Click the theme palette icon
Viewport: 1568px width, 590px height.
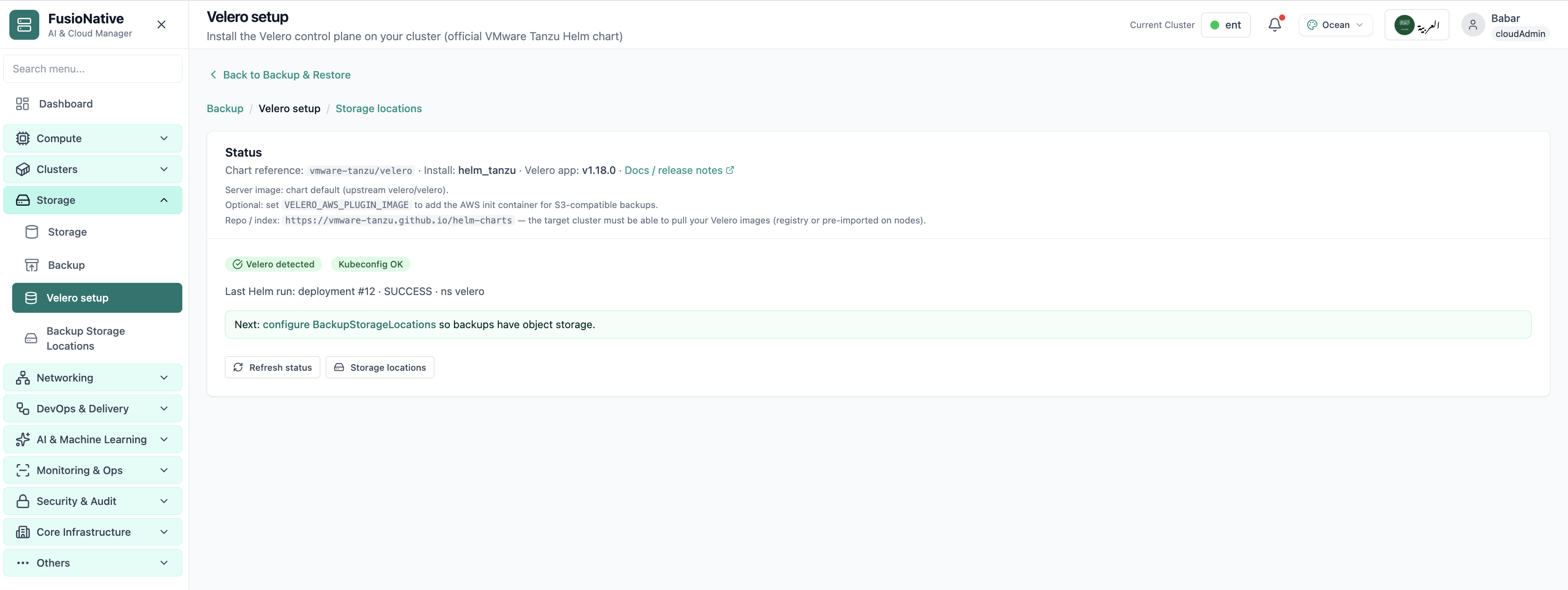pyautogui.click(x=1312, y=25)
